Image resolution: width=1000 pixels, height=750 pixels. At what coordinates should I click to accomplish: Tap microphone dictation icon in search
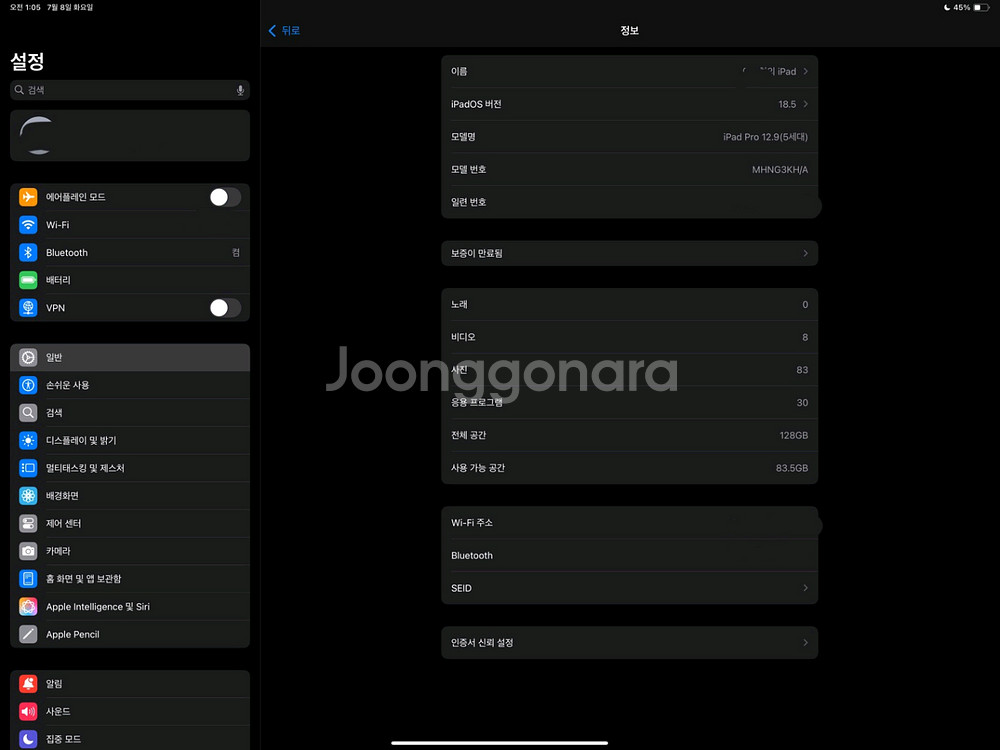pos(240,91)
